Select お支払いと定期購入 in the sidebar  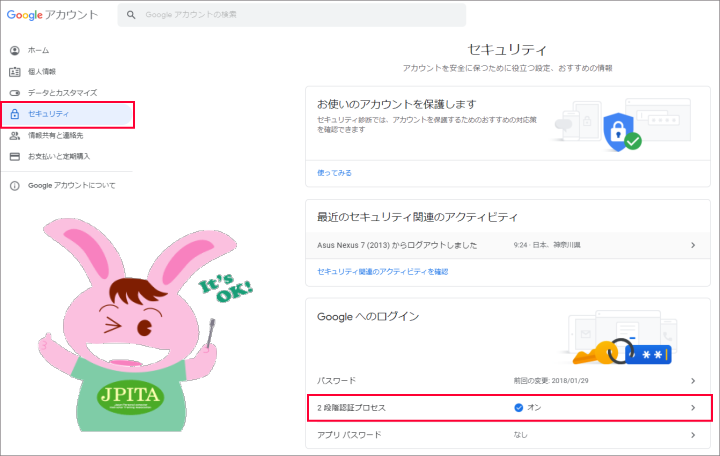point(59,156)
